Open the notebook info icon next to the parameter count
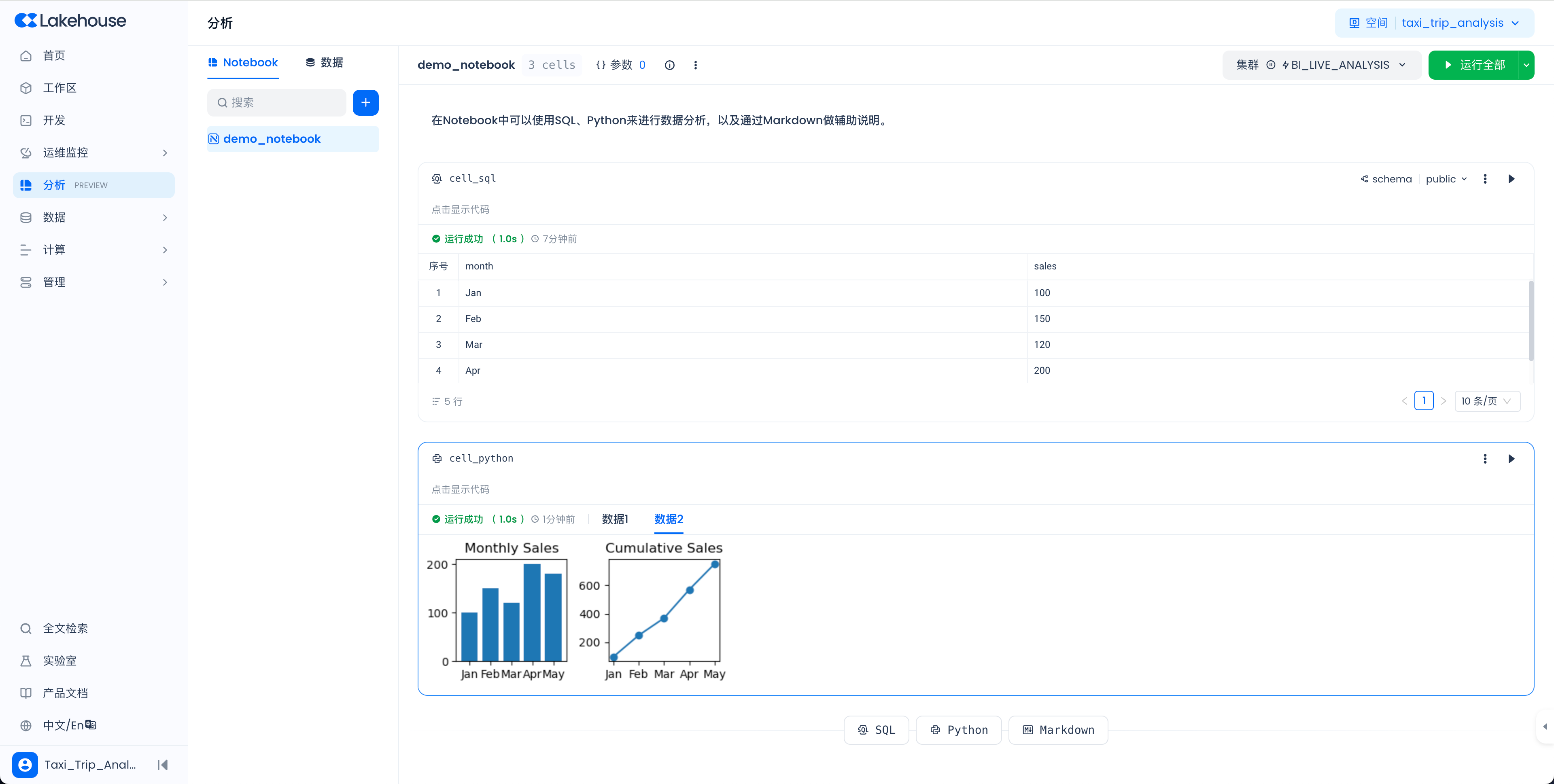1554x784 pixels. click(x=670, y=65)
